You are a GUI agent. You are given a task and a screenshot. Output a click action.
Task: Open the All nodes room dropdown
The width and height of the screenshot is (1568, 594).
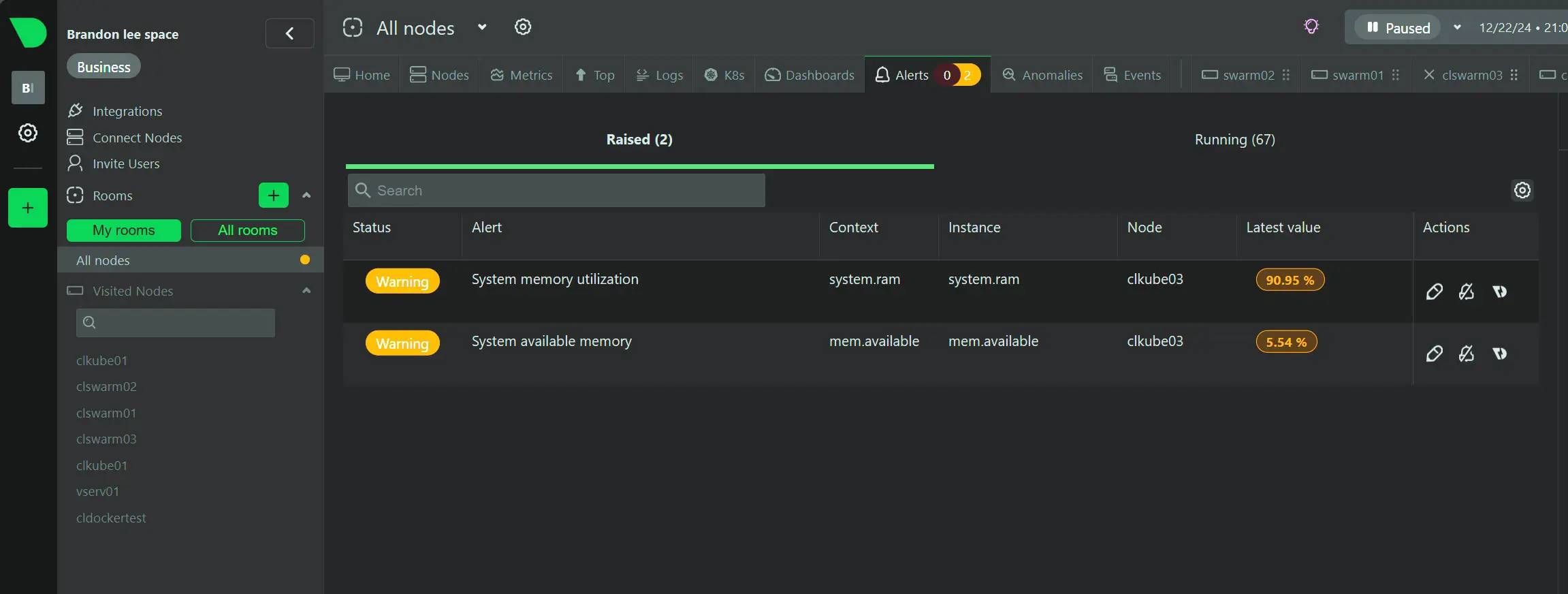coord(482,27)
